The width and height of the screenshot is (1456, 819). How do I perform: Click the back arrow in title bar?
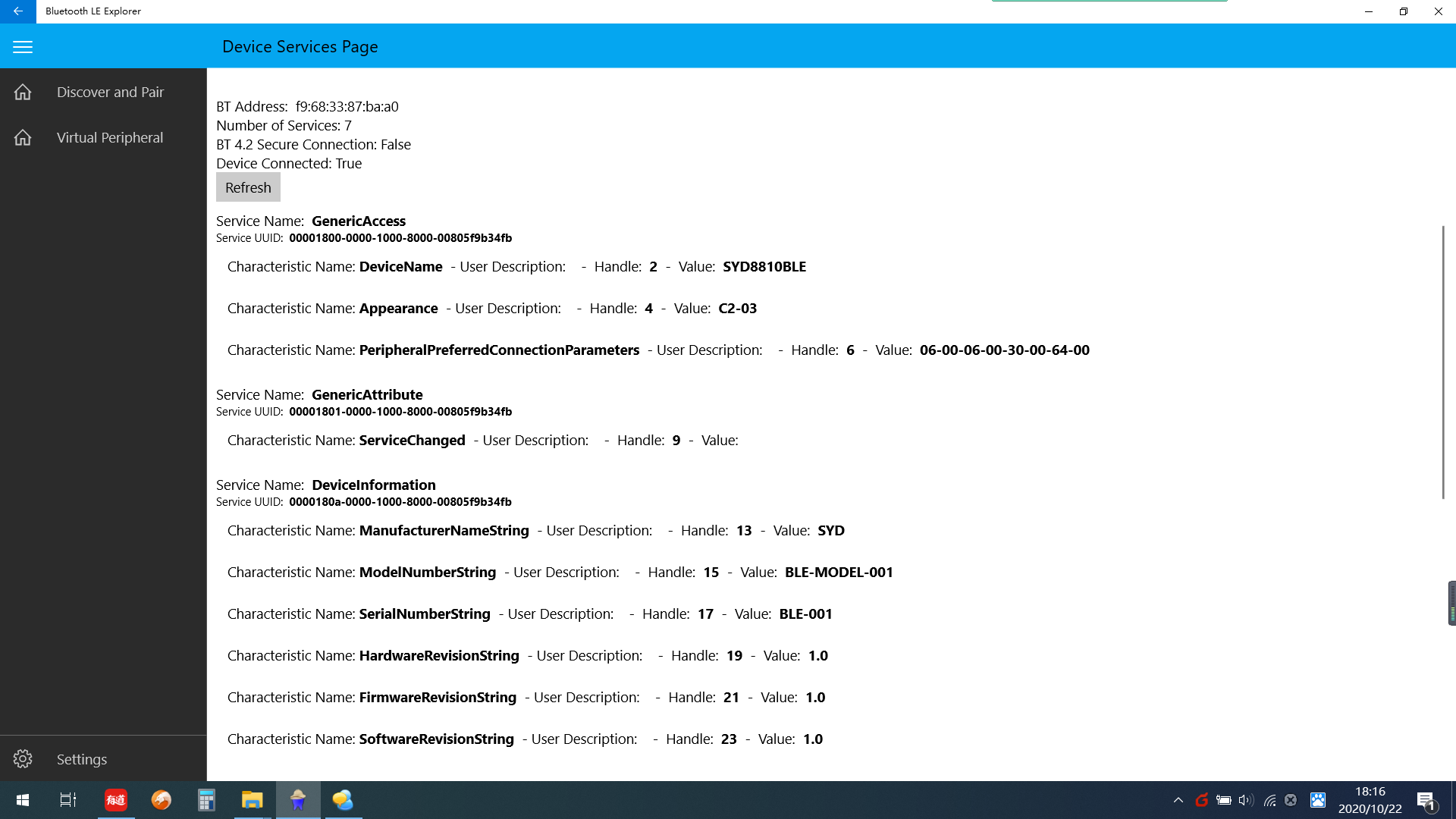click(x=18, y=11)
